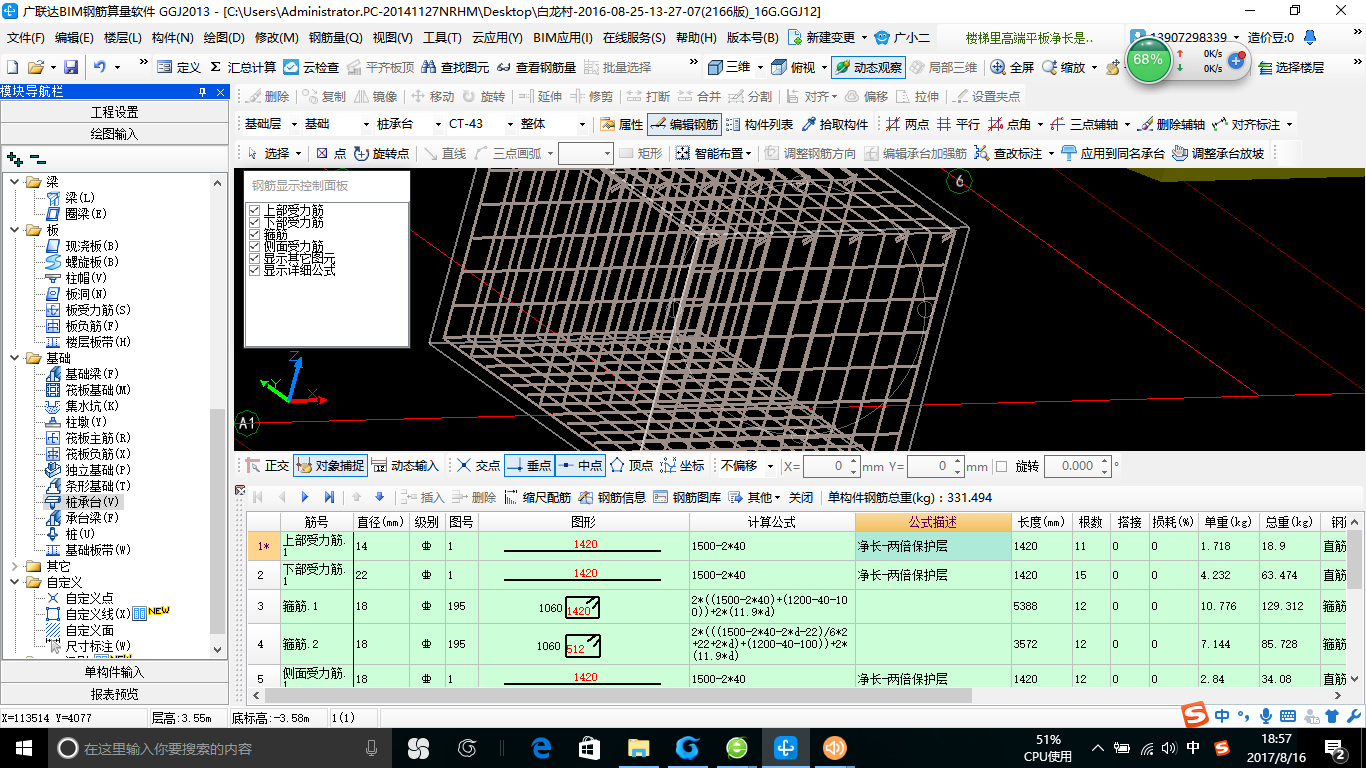Open 查看钢筋量 view rebar quantity

coord(536,67)
